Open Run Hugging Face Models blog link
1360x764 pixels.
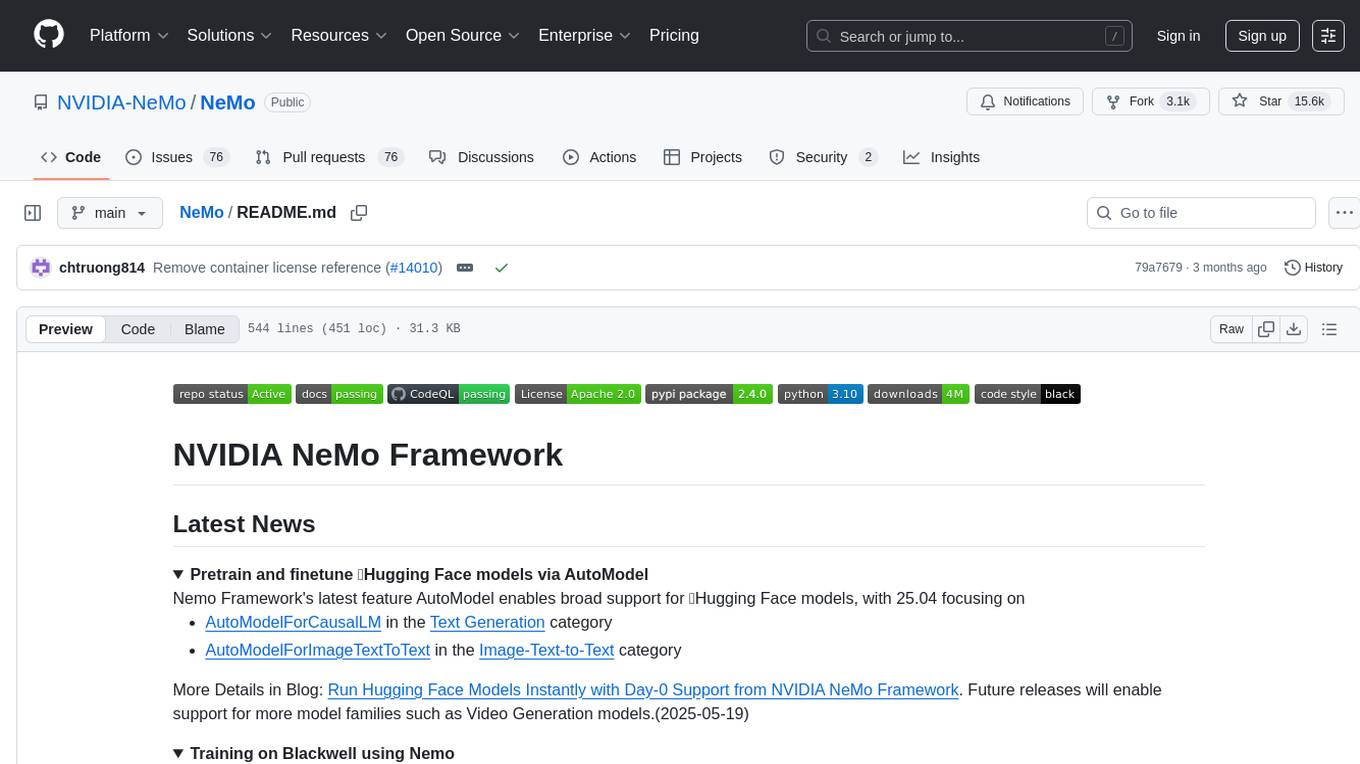pyautogui.click(x=644, y=690)
